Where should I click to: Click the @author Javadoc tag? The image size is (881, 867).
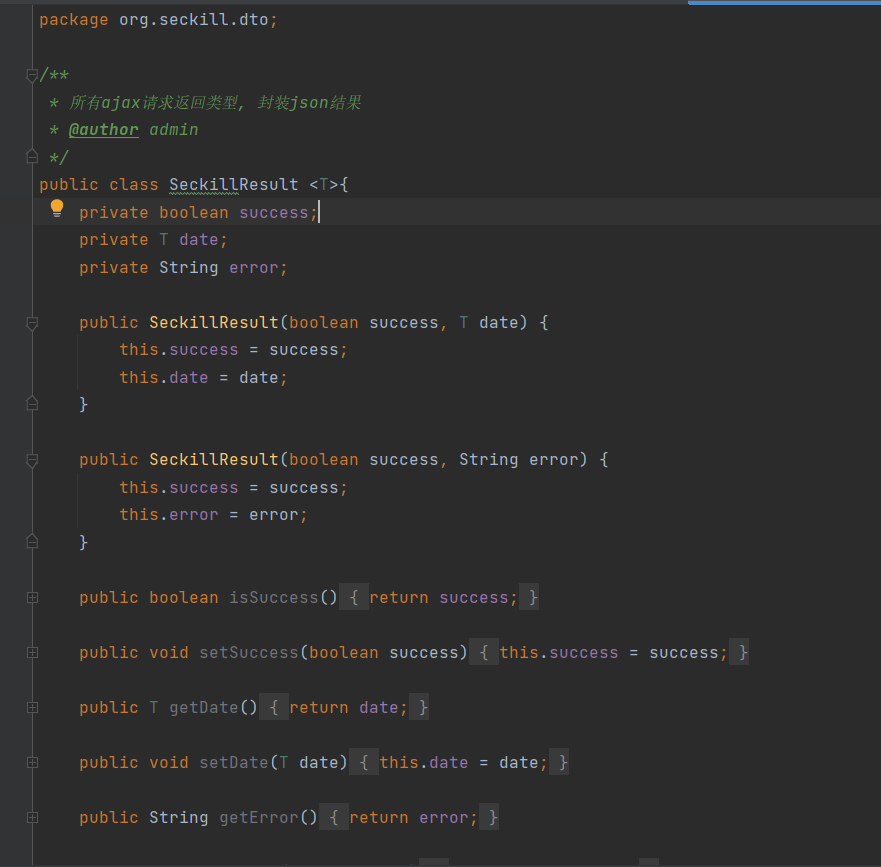point(103,130)
